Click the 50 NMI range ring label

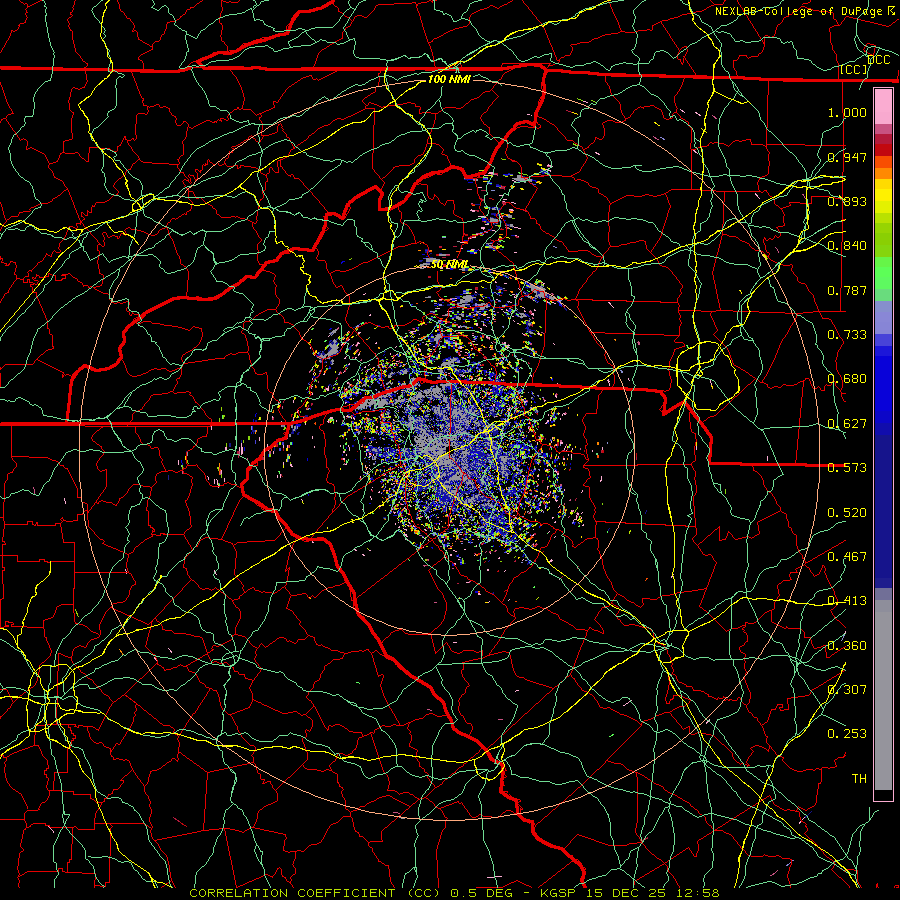[x=449, y=264]
